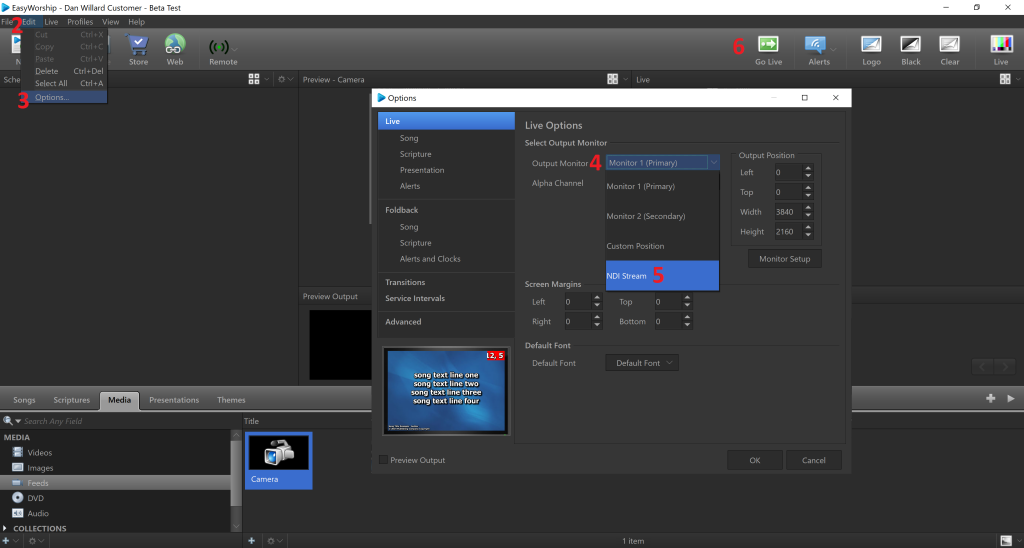This screenshot has width=1024, height=548.
Task: Increase the Width stepper value
Action: pyautogui.click(x=808, y=208)
